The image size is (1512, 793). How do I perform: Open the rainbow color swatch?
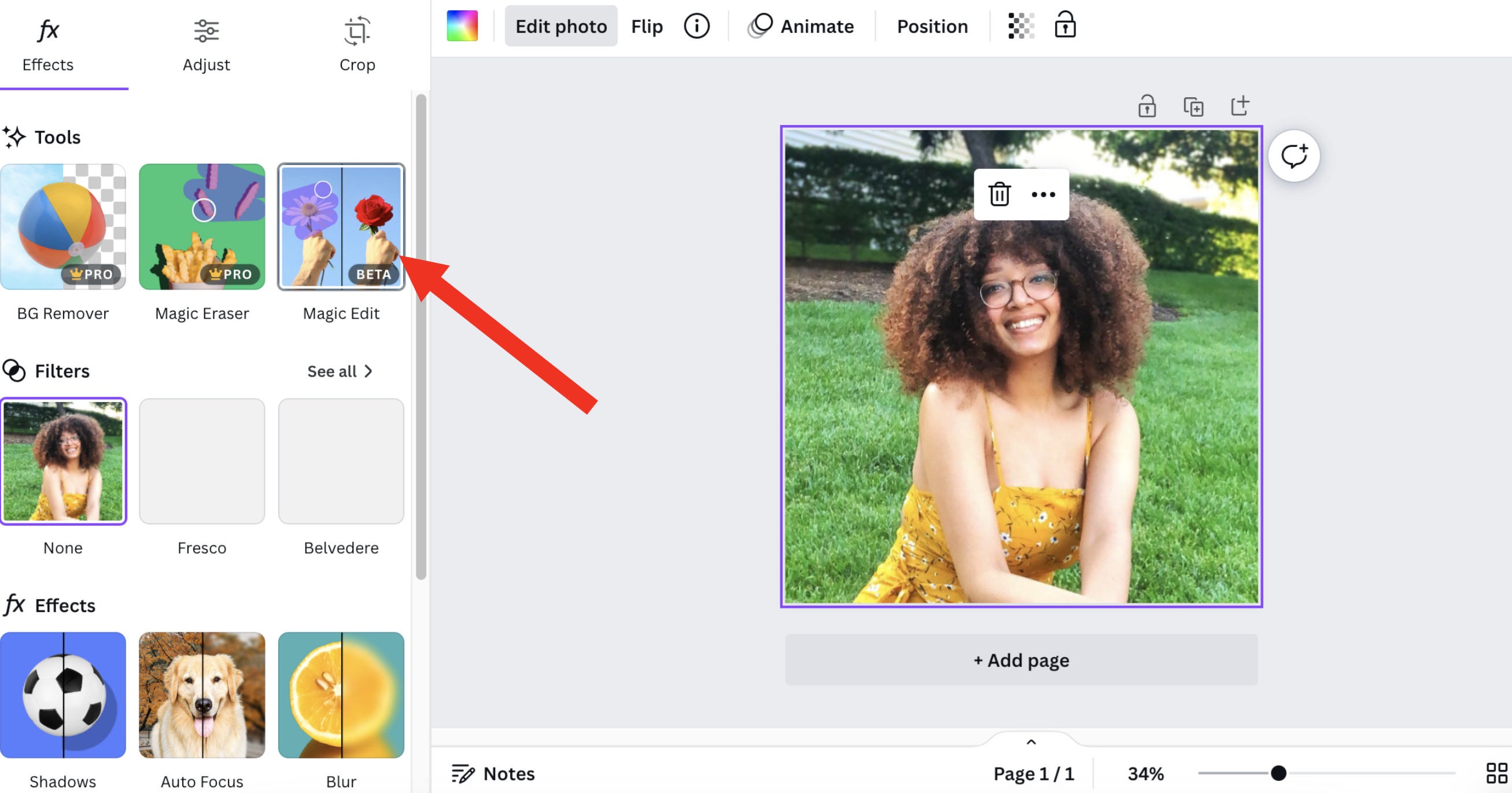click(462, 27)
